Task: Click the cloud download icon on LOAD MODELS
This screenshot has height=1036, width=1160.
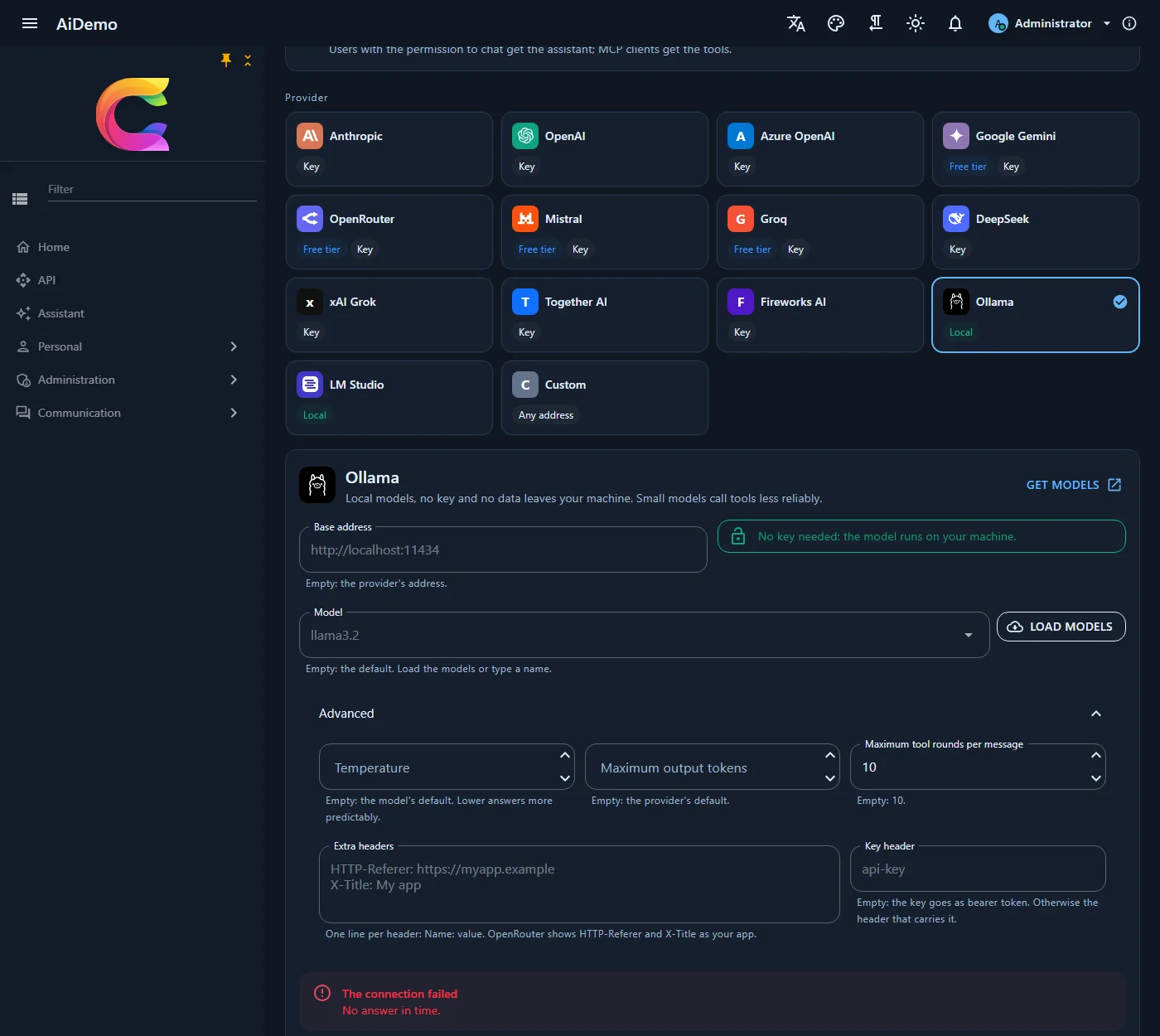Action: pyautogui.click(x=1015, y=627)
